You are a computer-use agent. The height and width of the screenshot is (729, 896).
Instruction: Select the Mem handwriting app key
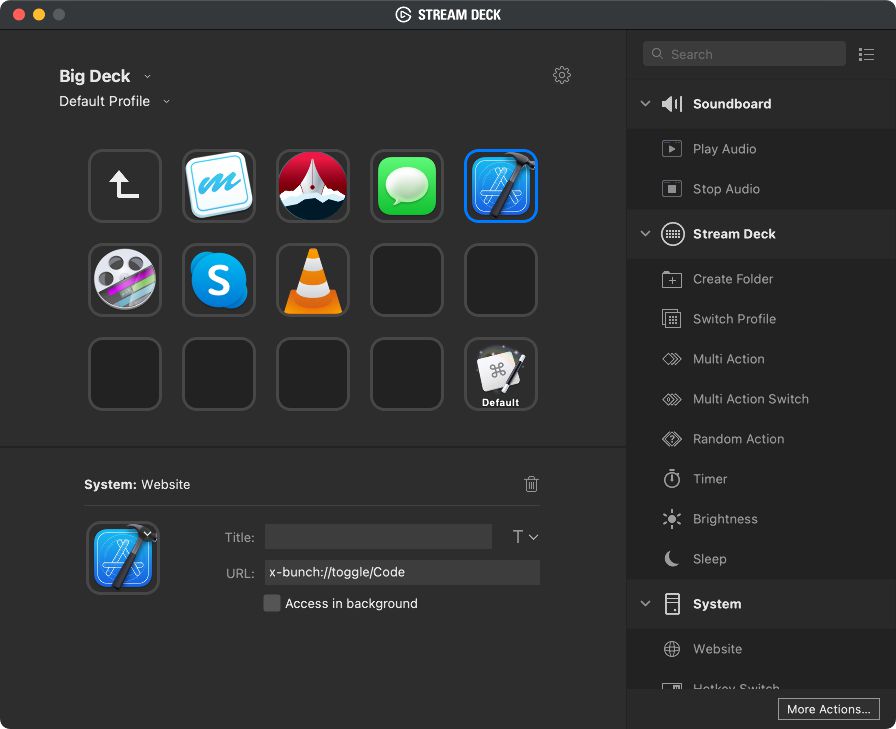tap(219, 186)
